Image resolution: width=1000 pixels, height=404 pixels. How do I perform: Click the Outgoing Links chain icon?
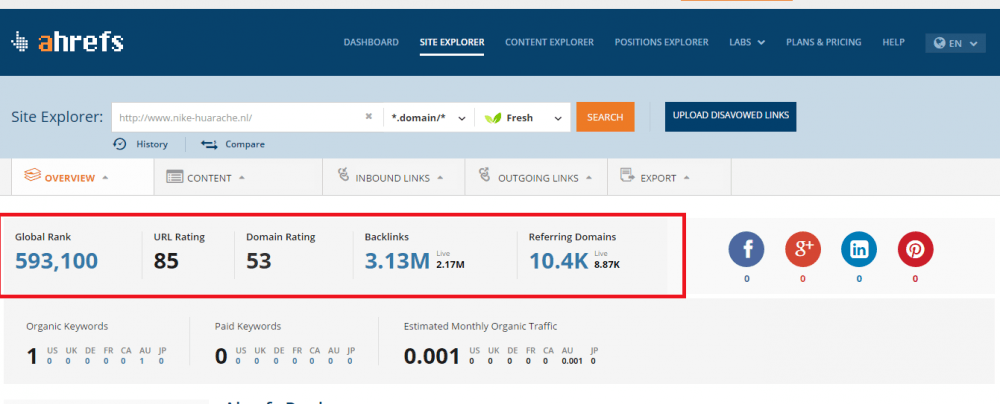pos(486,176)
